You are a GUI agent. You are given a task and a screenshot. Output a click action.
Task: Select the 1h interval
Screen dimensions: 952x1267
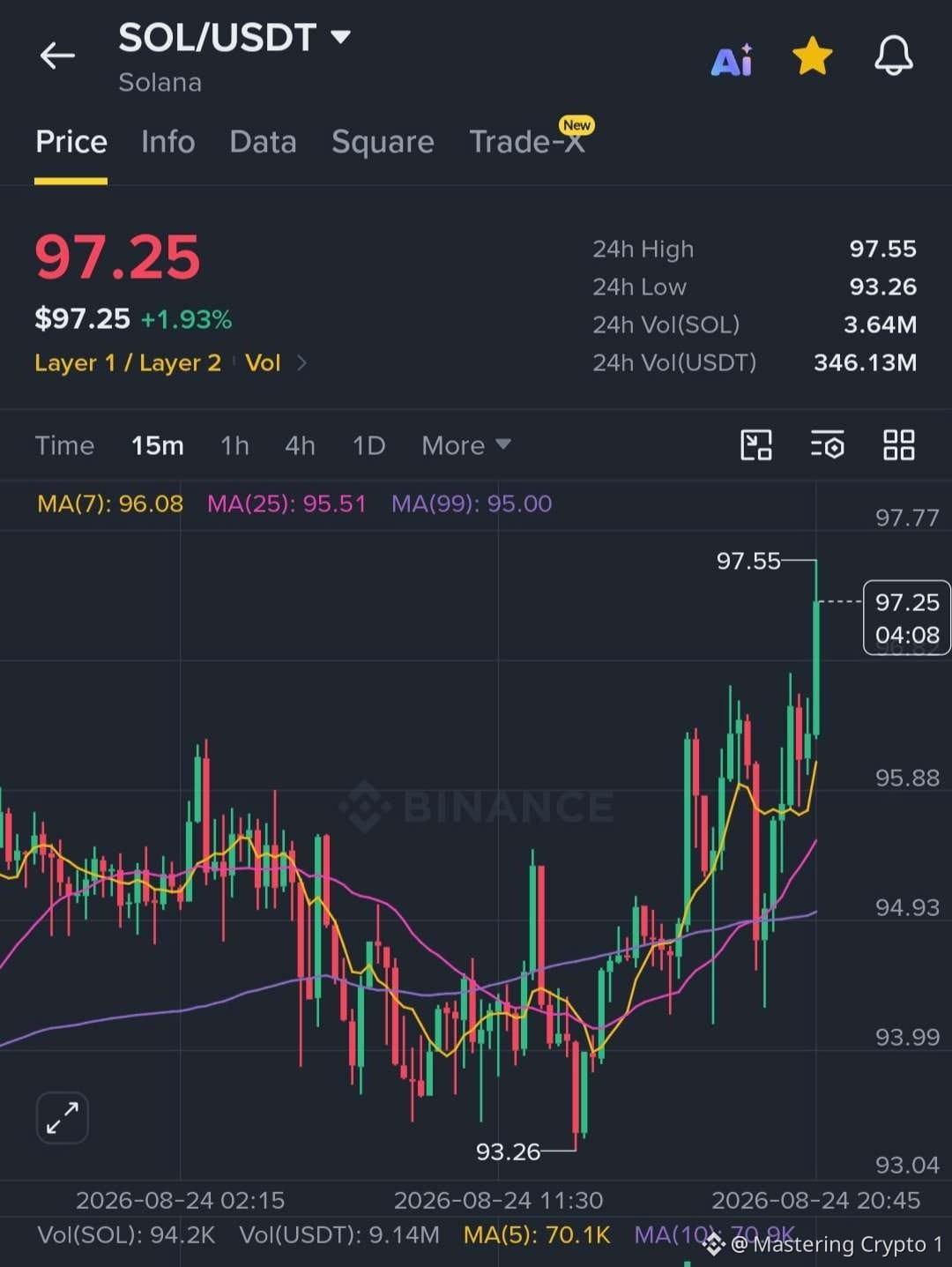[234, 445]
